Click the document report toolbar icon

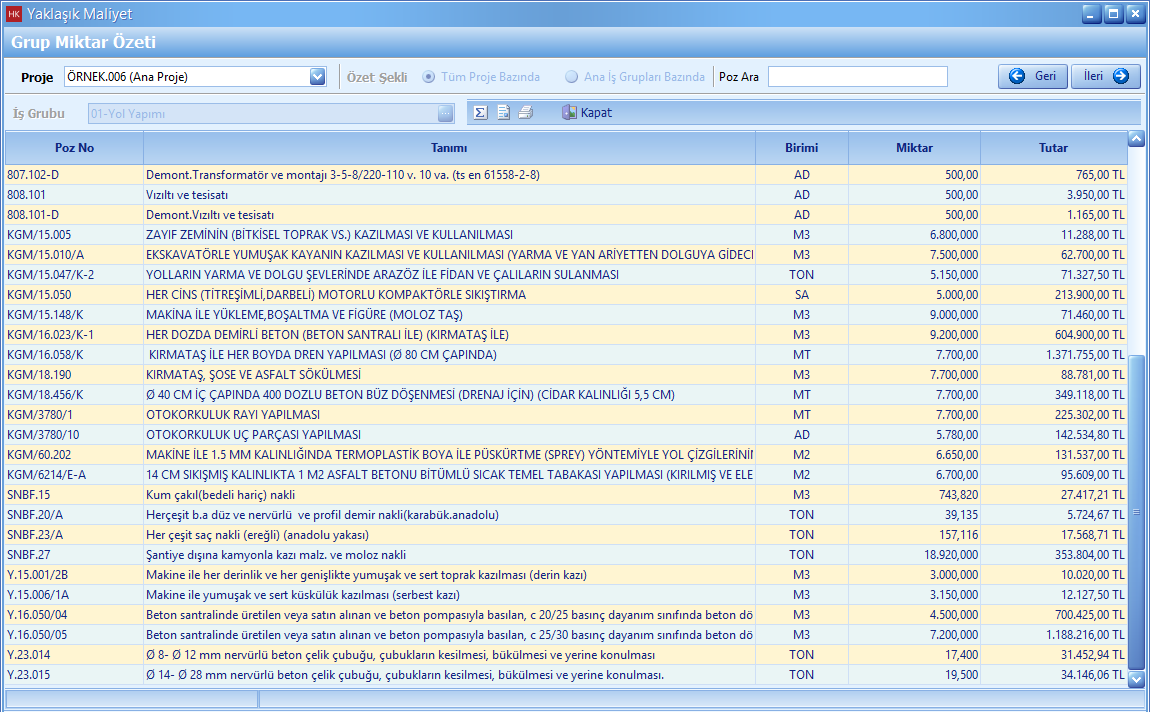(x=503, y=113)
